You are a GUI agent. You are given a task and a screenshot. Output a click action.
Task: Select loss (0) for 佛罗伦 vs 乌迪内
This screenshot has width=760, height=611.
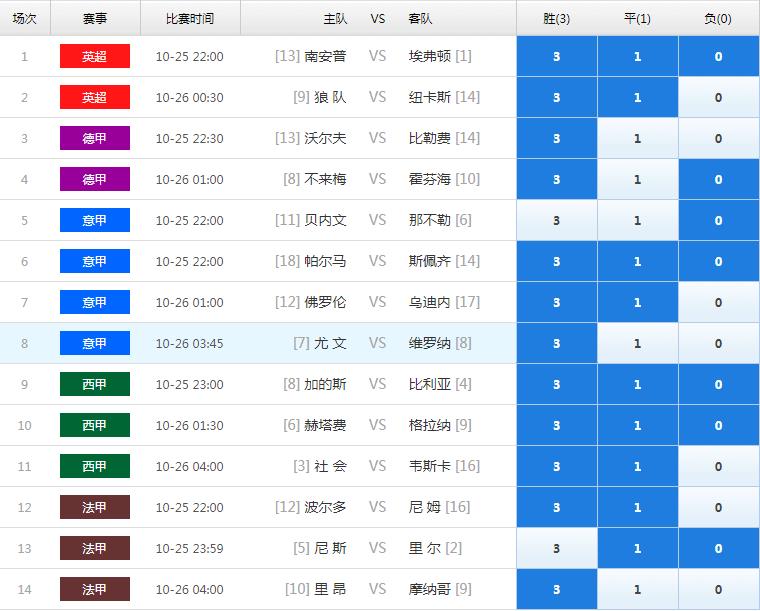click(x=718, y=302)
